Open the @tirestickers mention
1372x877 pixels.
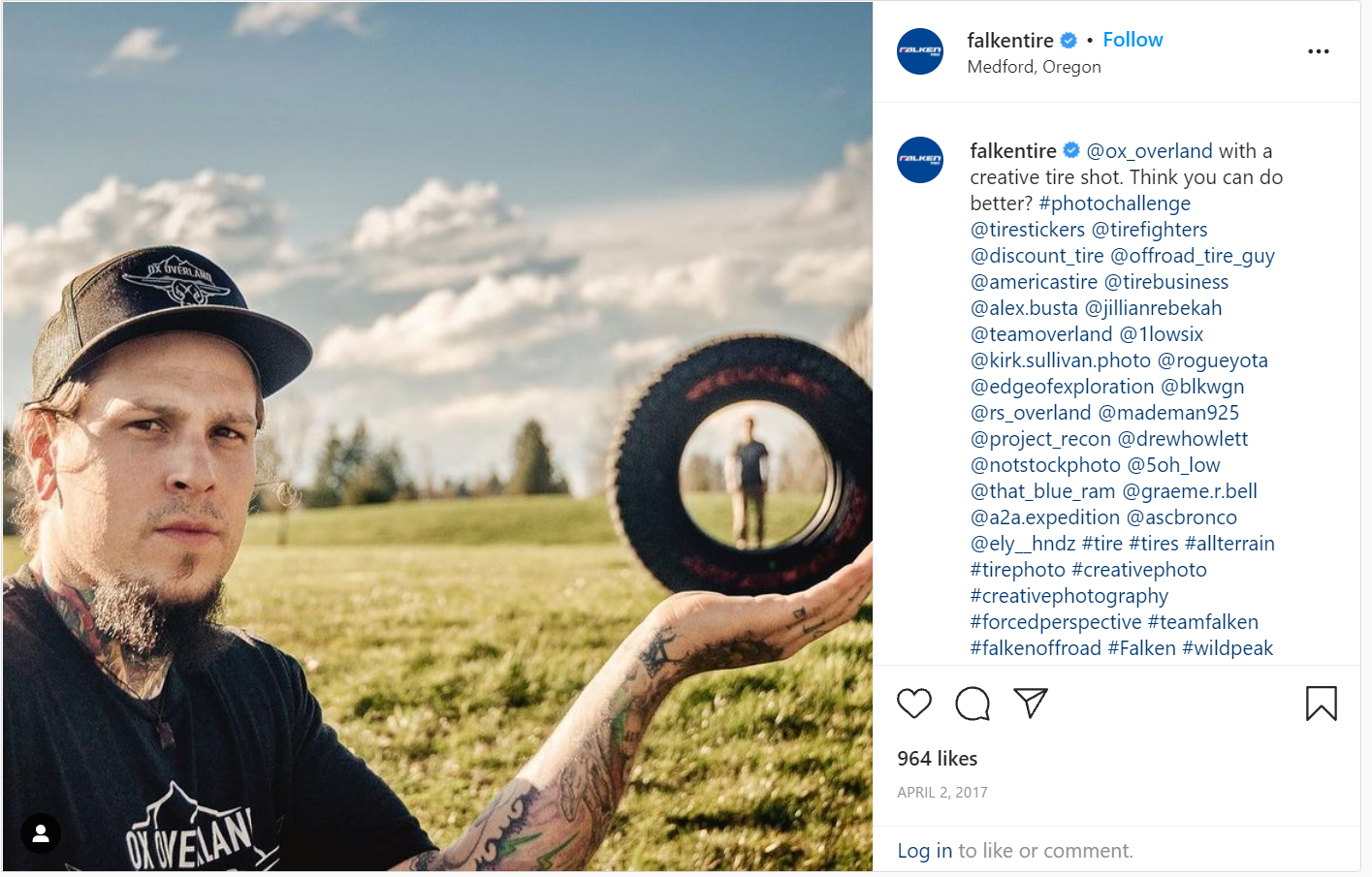pyautogui.click(x=1028, y=230)
